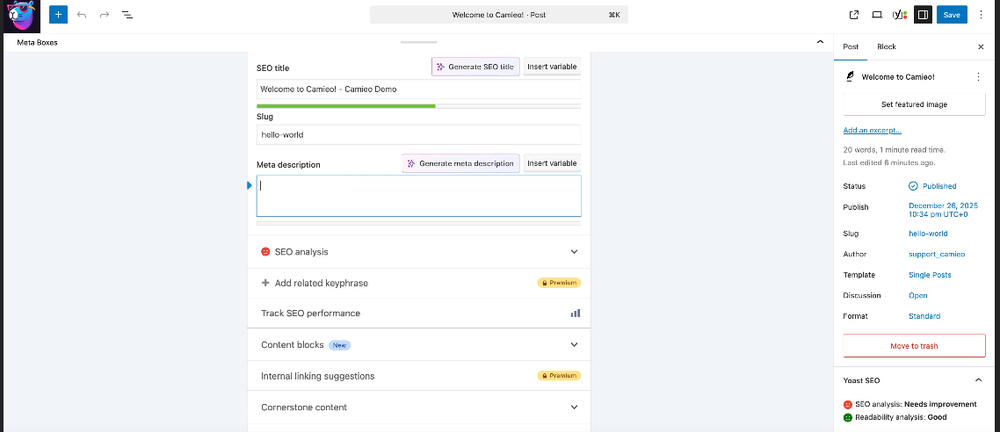Open the Yoast SEO toolbar icon
This screenshot has height=432, width=1000.
pyautogui.click(x=899, y=15)
